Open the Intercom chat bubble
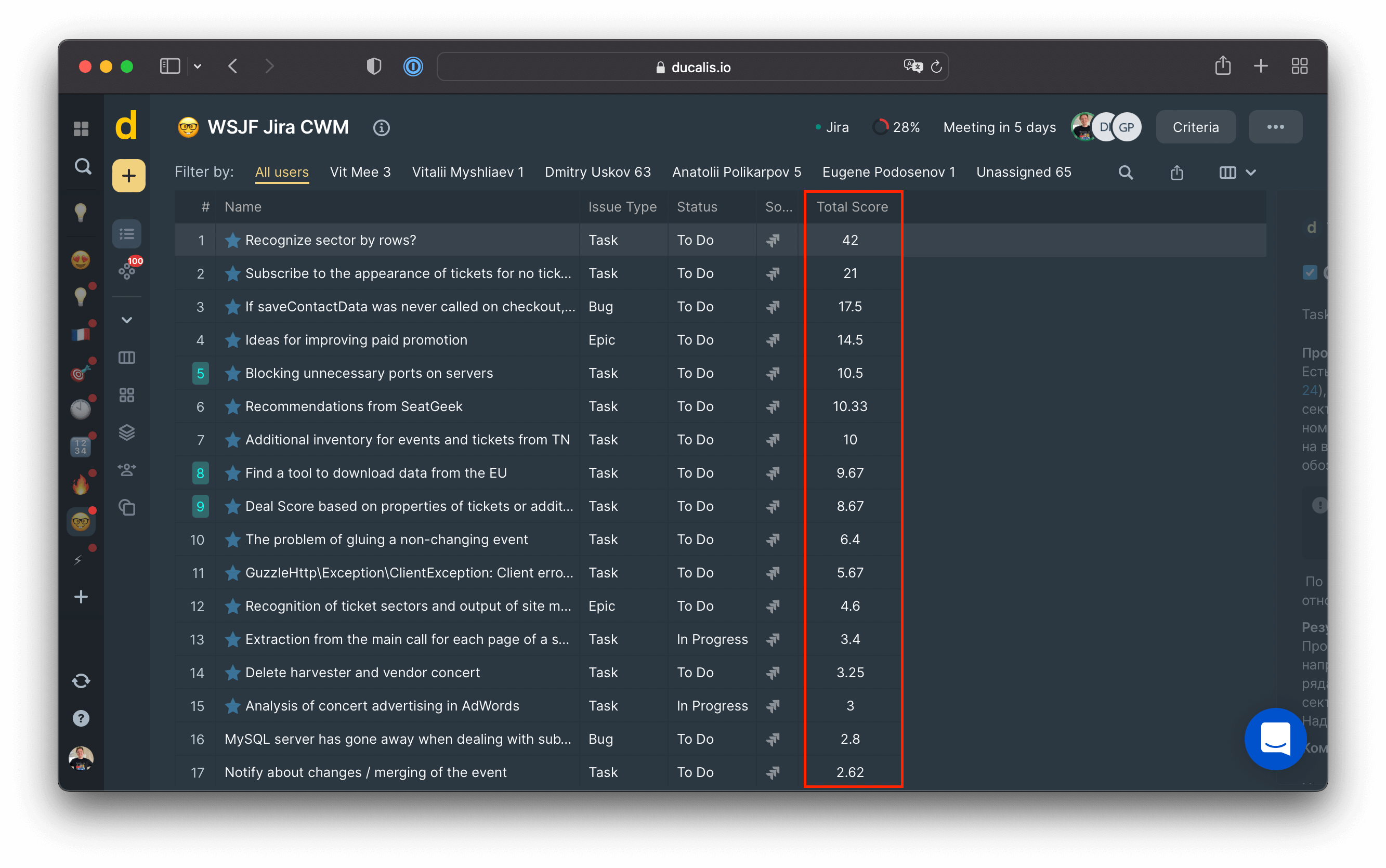 pyautogui.click(x=1275, y=739)
